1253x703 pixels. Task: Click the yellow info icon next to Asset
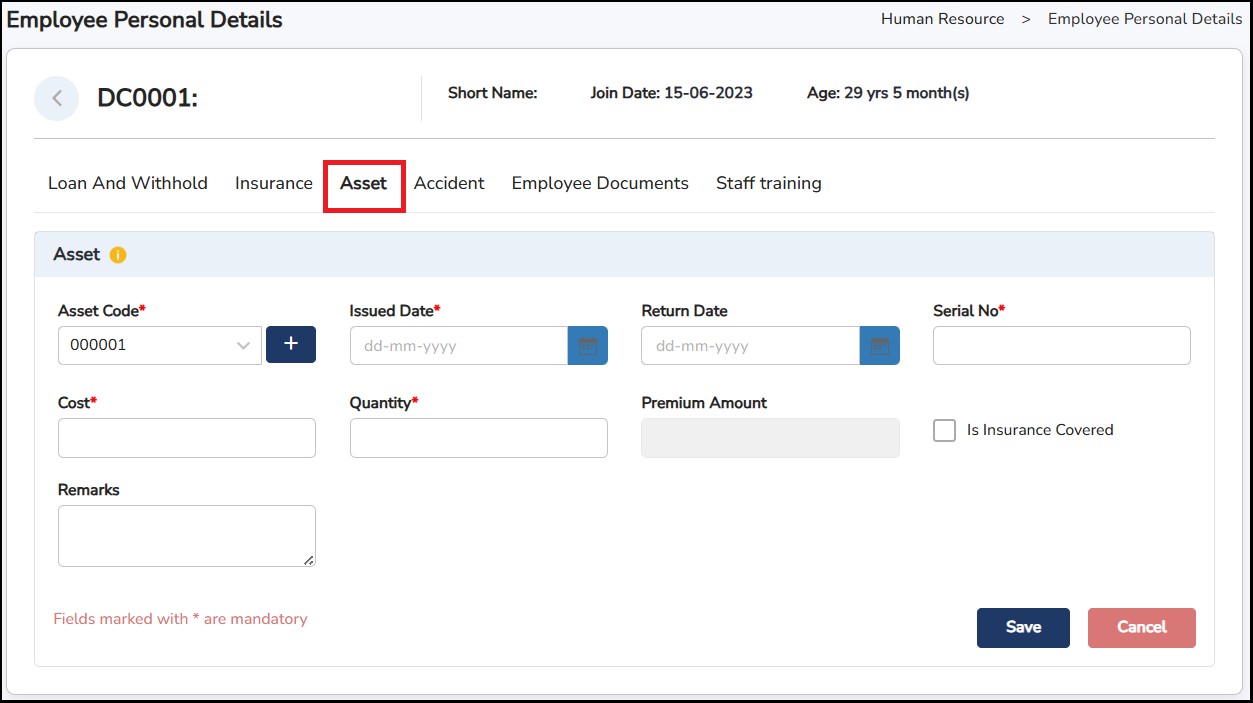[118, 255]
